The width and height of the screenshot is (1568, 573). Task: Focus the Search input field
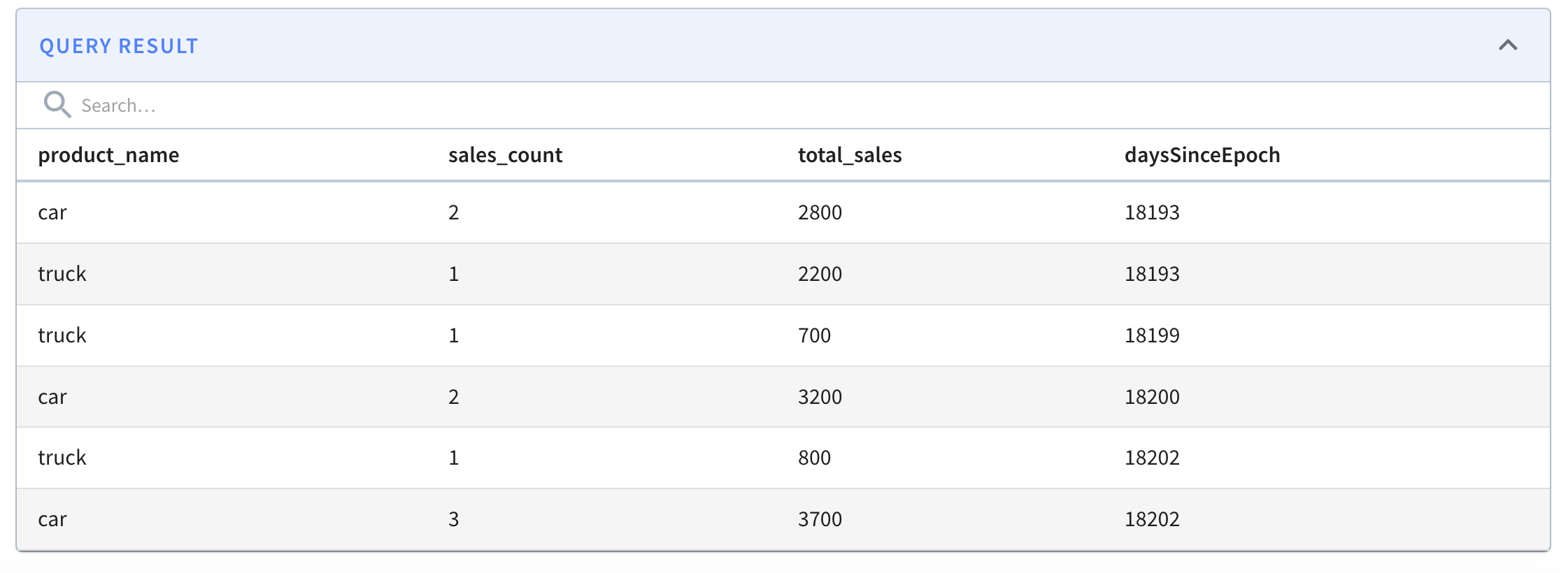pyautogui.click(x=420, y=106)
